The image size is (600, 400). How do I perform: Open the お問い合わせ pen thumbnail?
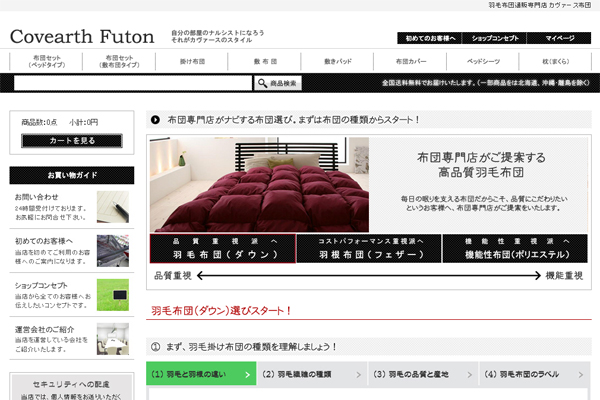[x=112, y=208]
